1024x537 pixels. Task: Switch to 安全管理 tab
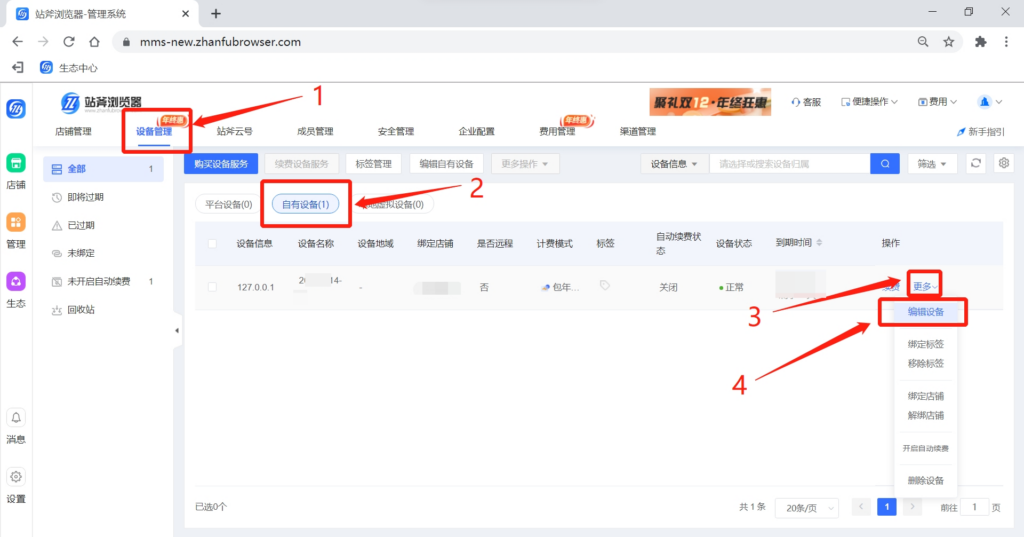[396, 131]
